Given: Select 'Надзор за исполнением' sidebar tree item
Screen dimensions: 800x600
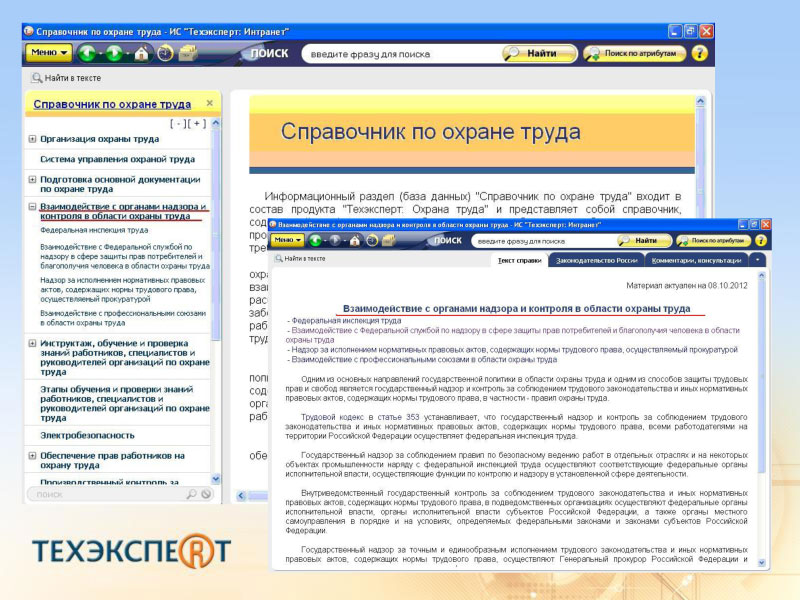Looking at the screenshot, I should point(122,289).
